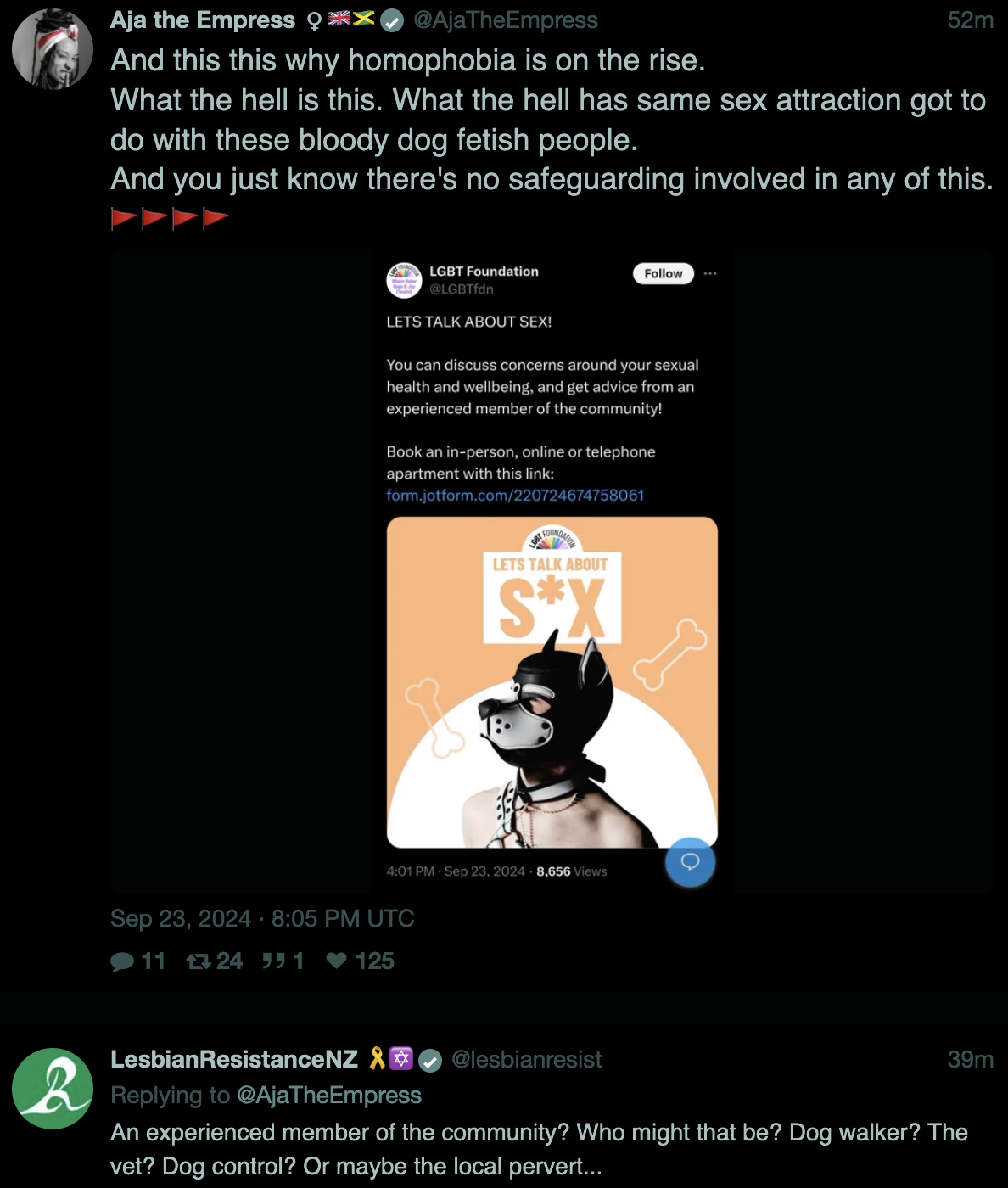The image size is (1008, 1188).
Task: Open the 'Lets Talk About S*X' image
Action: pyautogui.click(x=552, y=682)
